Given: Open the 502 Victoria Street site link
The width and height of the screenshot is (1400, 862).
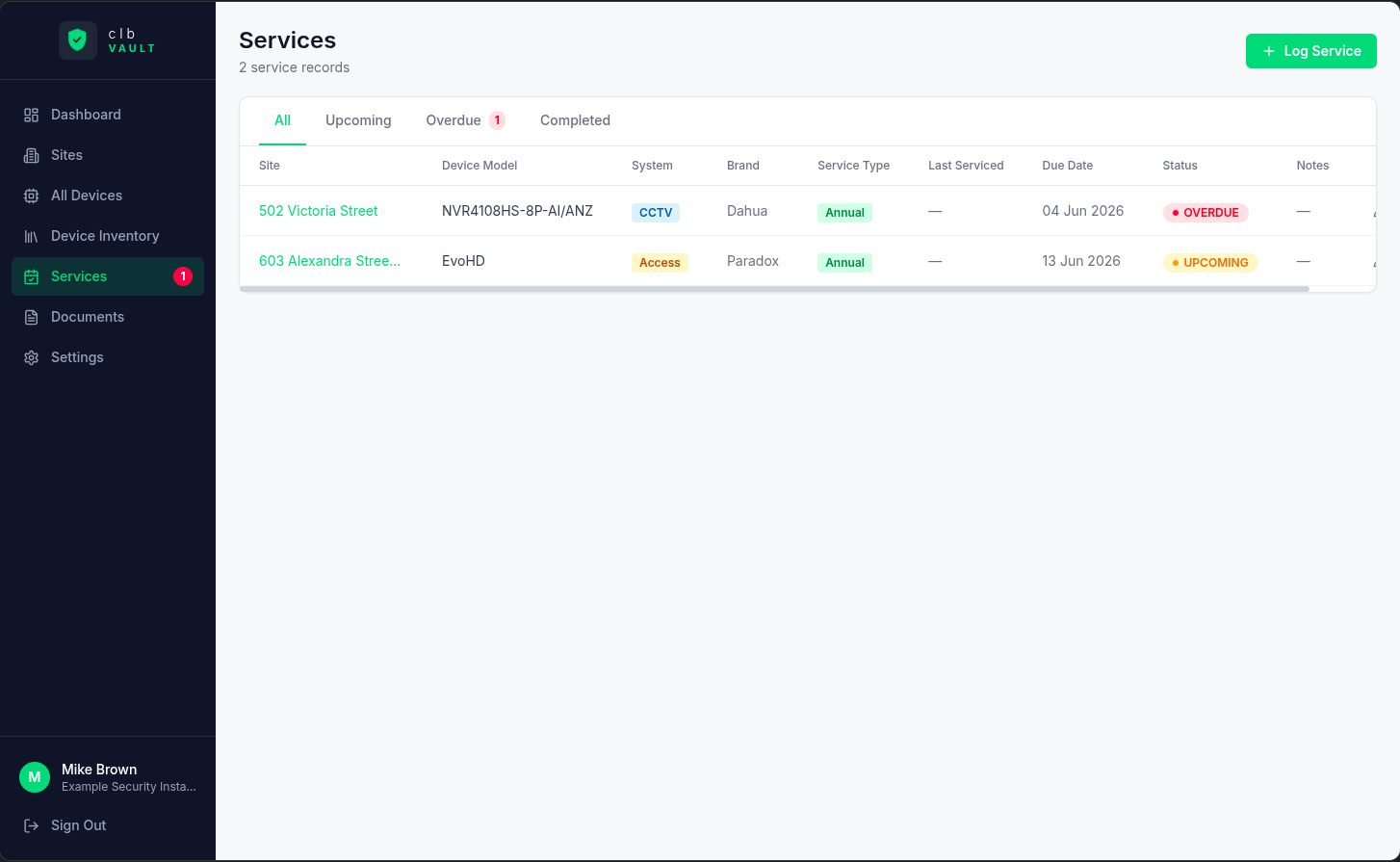Looking at the screenshot, I should (x=319, y=211).
